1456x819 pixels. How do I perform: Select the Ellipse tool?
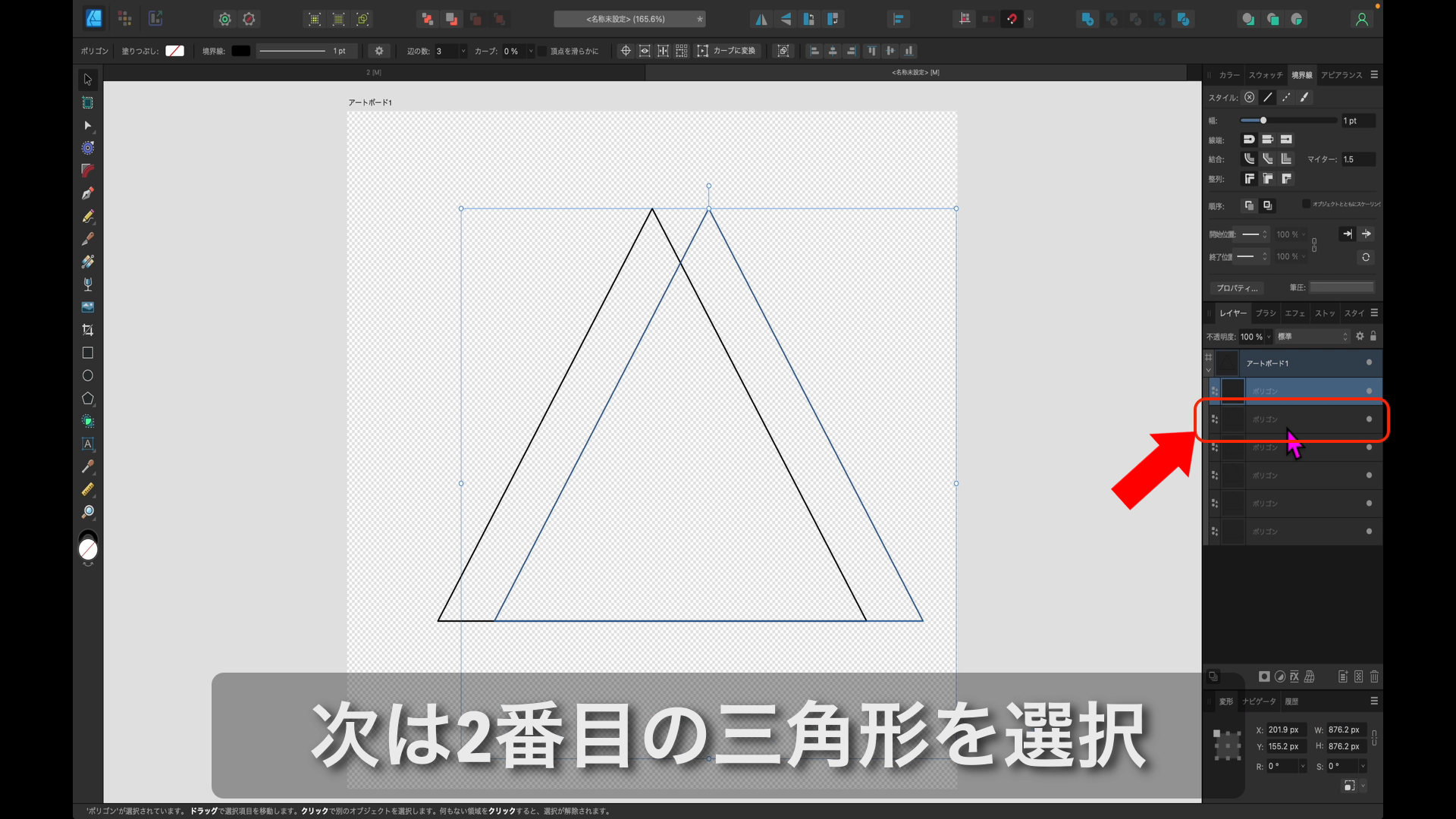[87, 375]
